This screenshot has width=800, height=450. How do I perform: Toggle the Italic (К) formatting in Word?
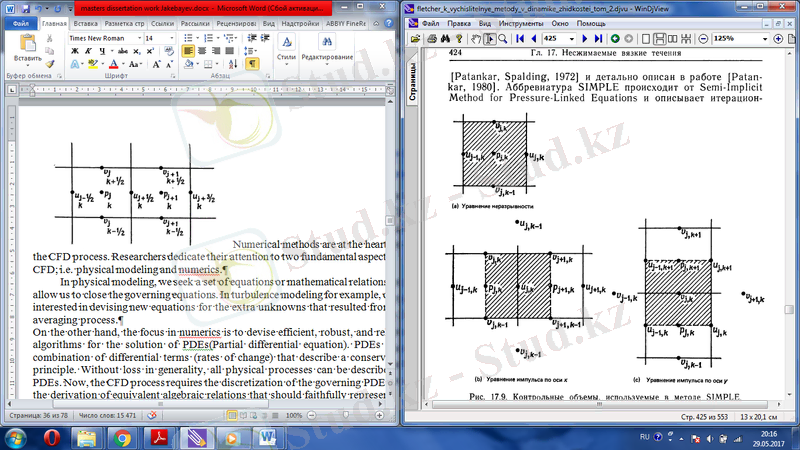click(86, 51)
